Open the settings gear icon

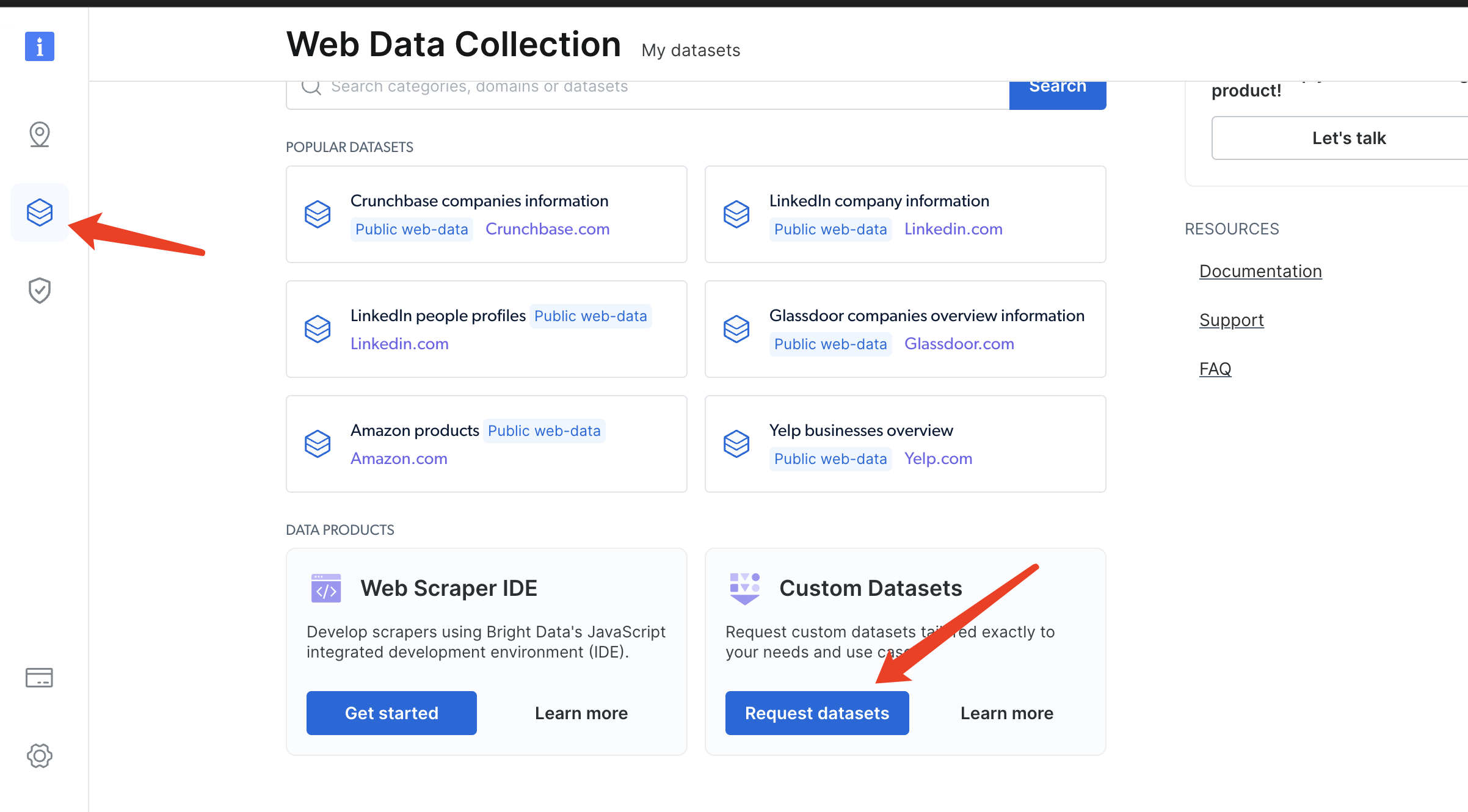[40, 756]
